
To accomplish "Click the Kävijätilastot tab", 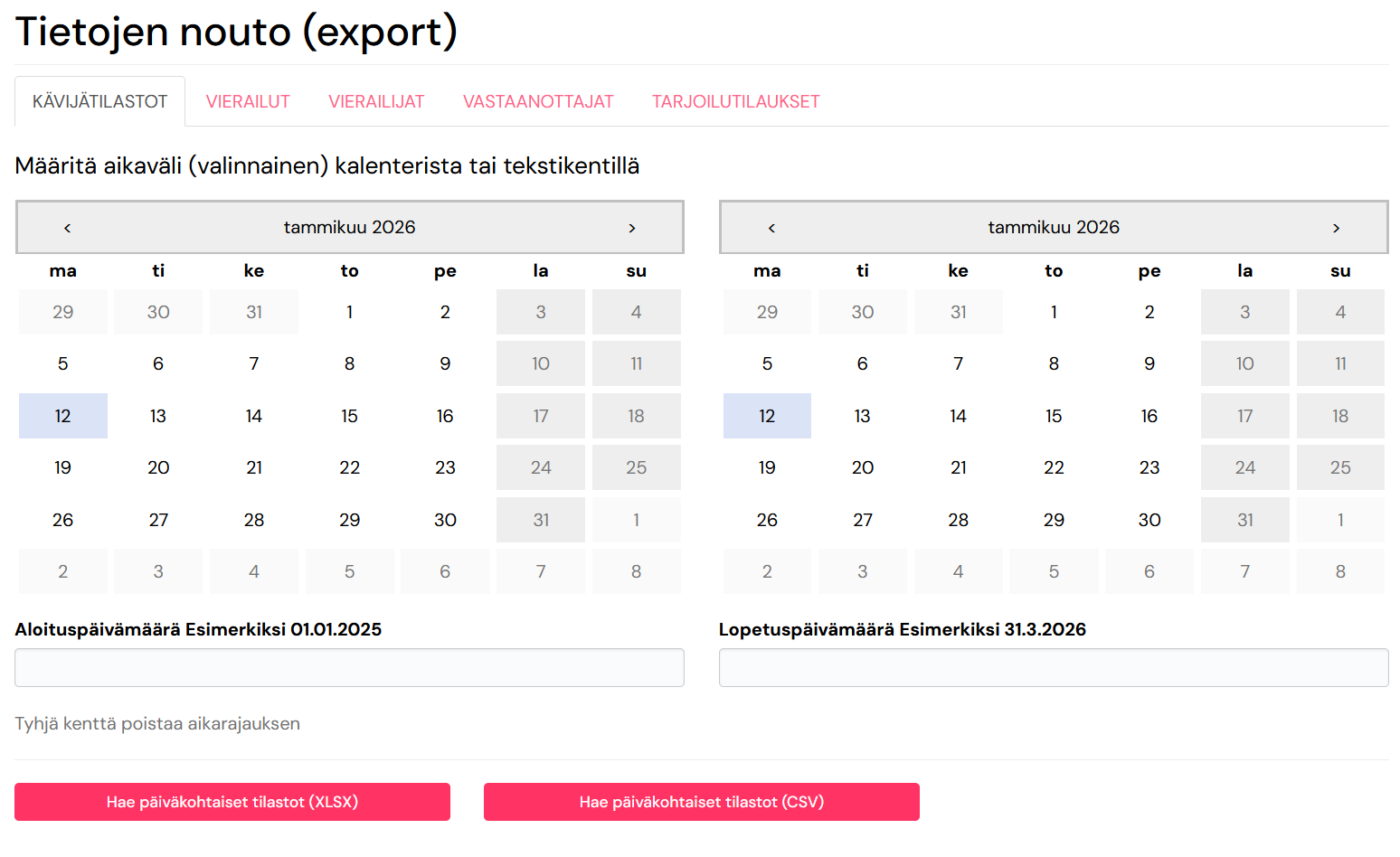I will [x=100, y=102].
